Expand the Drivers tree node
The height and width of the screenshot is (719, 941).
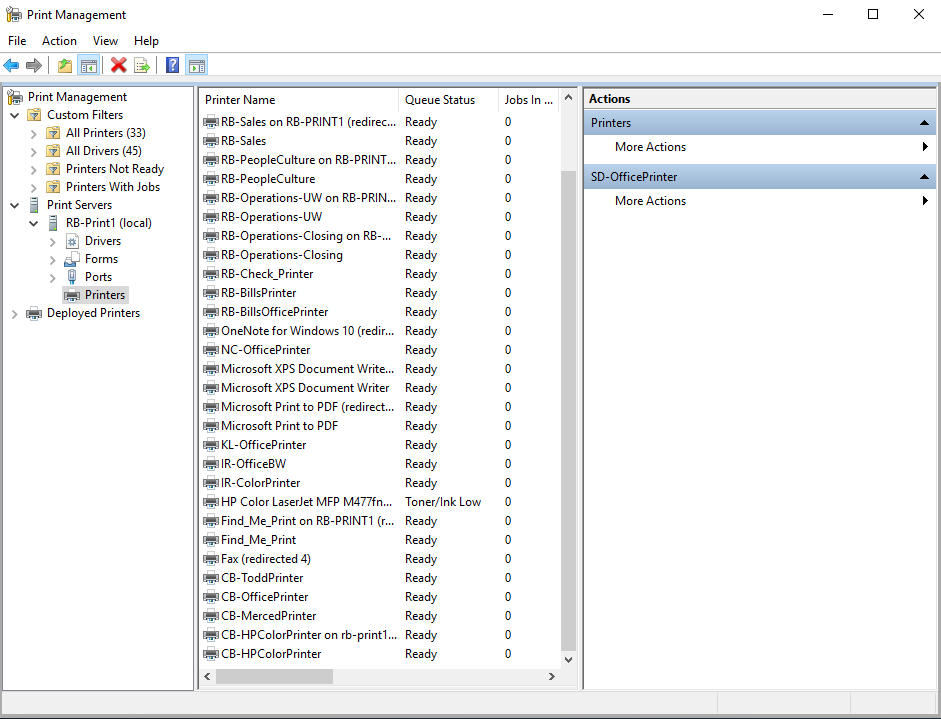coord(52,242)
